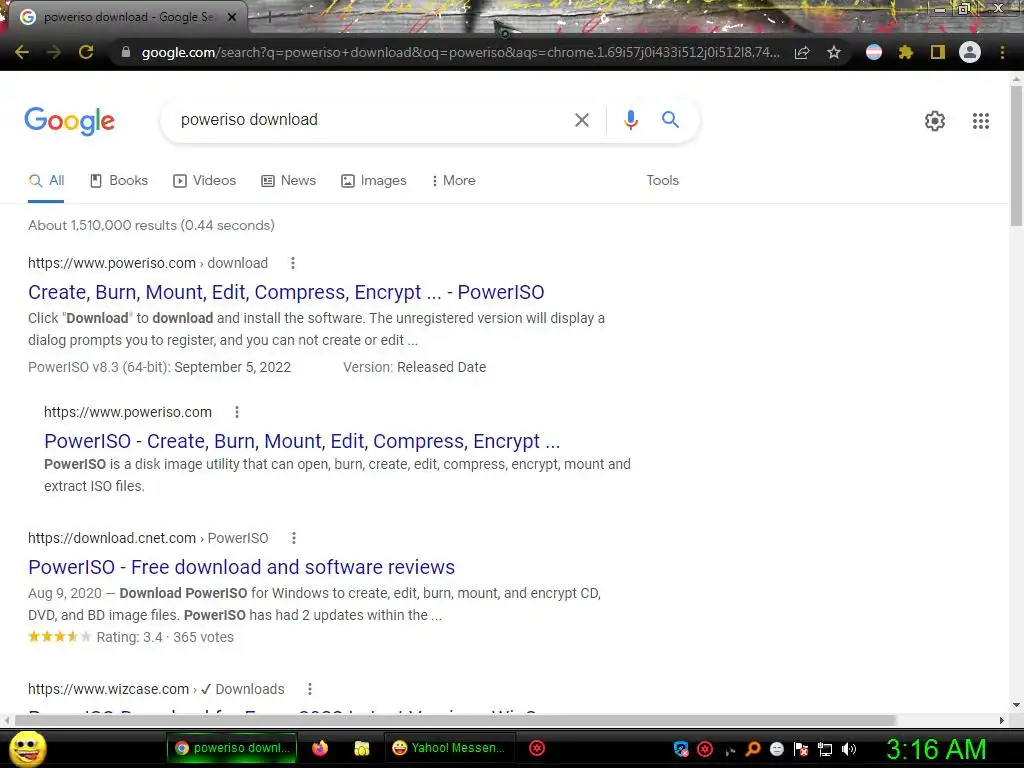The image size is (1024, 768).
Task: Open the file explorer taskbar icon
Action: coord(361,748)
